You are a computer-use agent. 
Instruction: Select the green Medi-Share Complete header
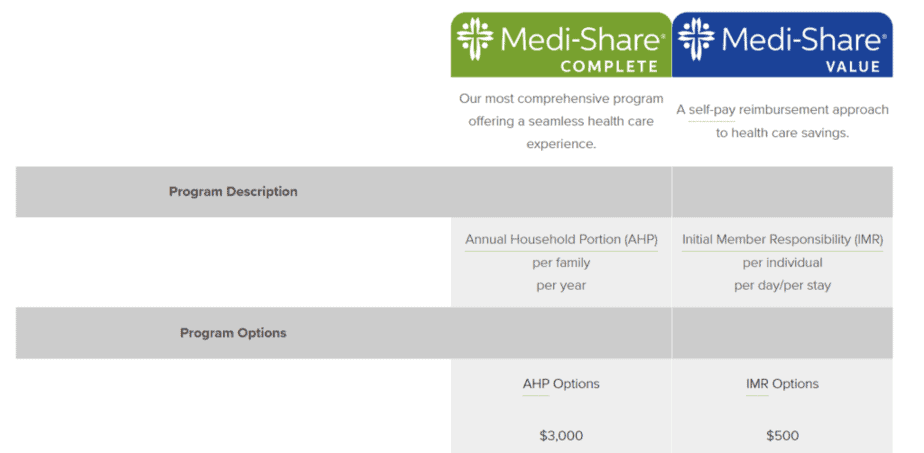(x=561, y=45)
